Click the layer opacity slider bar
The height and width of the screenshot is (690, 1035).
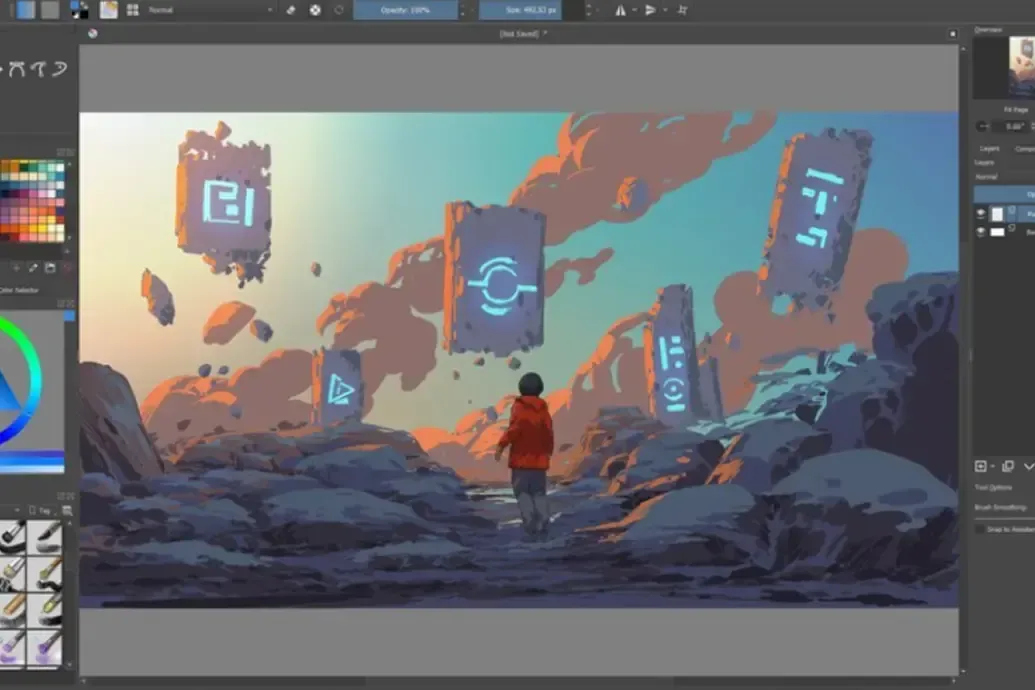(x=1005, y=194)
